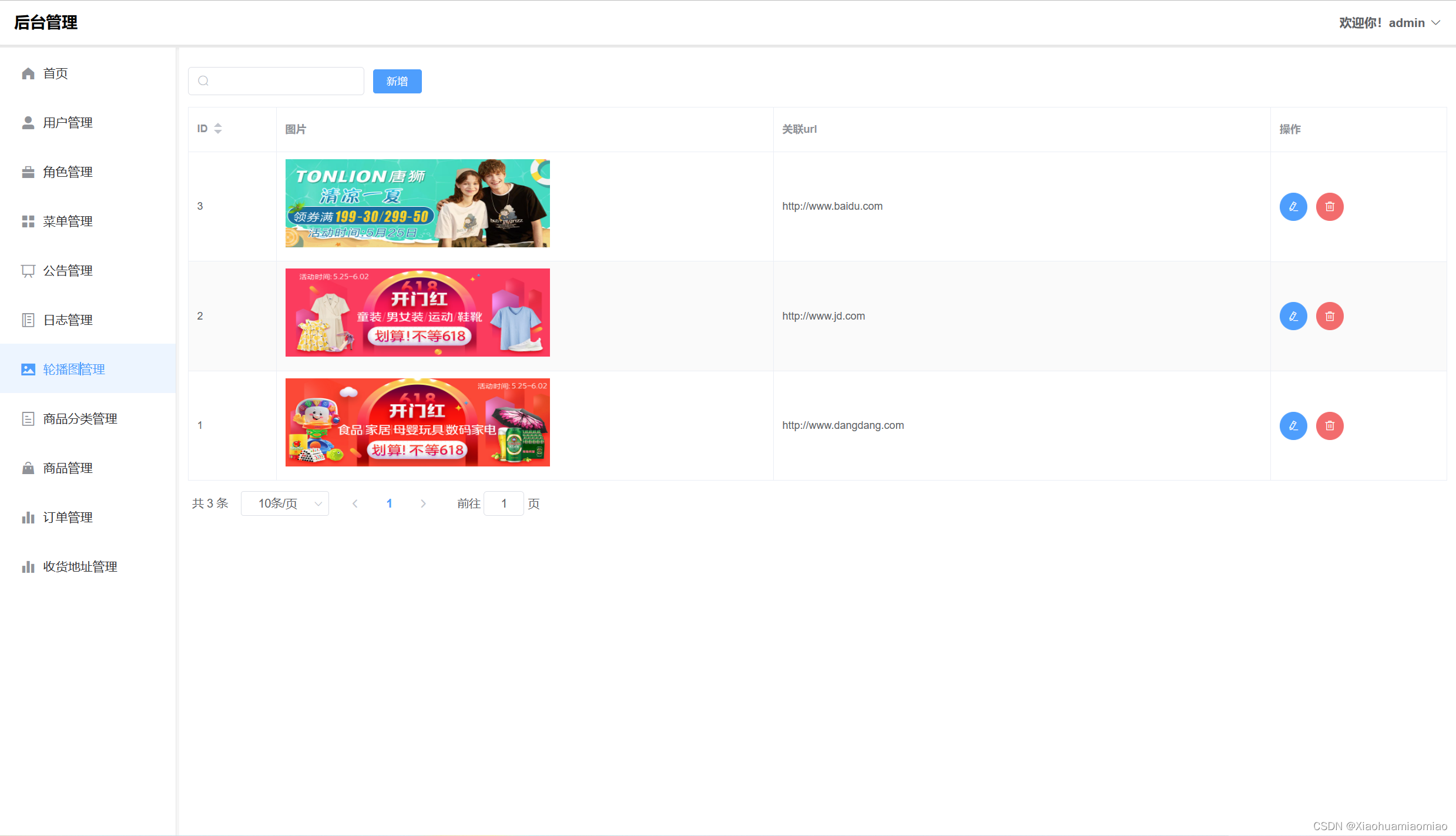Viewport: 1456px width, 836px height.
Task: Open the 10条/页 page size dropdown
Action: point(285,504)
